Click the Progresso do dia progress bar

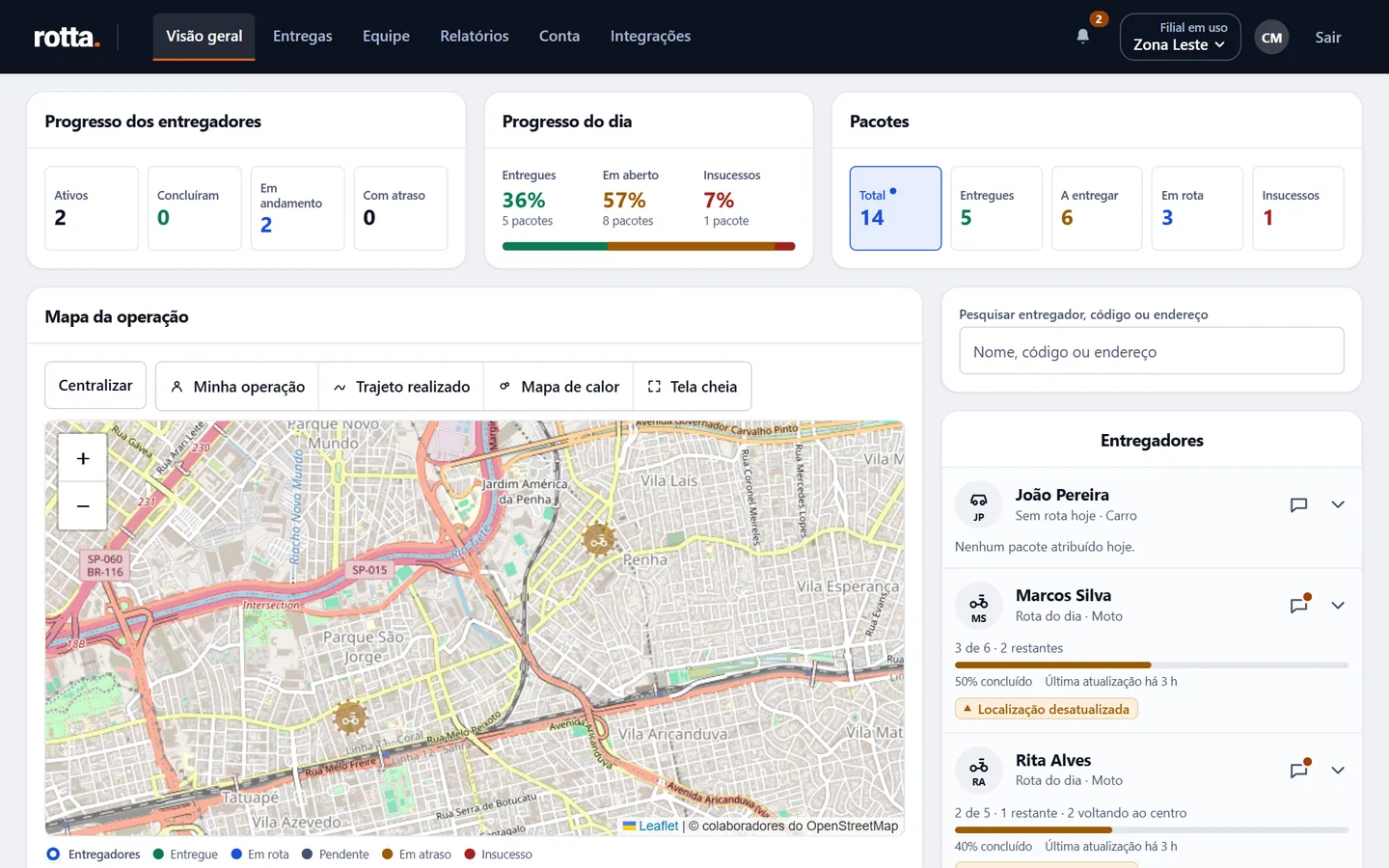pos(648,246)
